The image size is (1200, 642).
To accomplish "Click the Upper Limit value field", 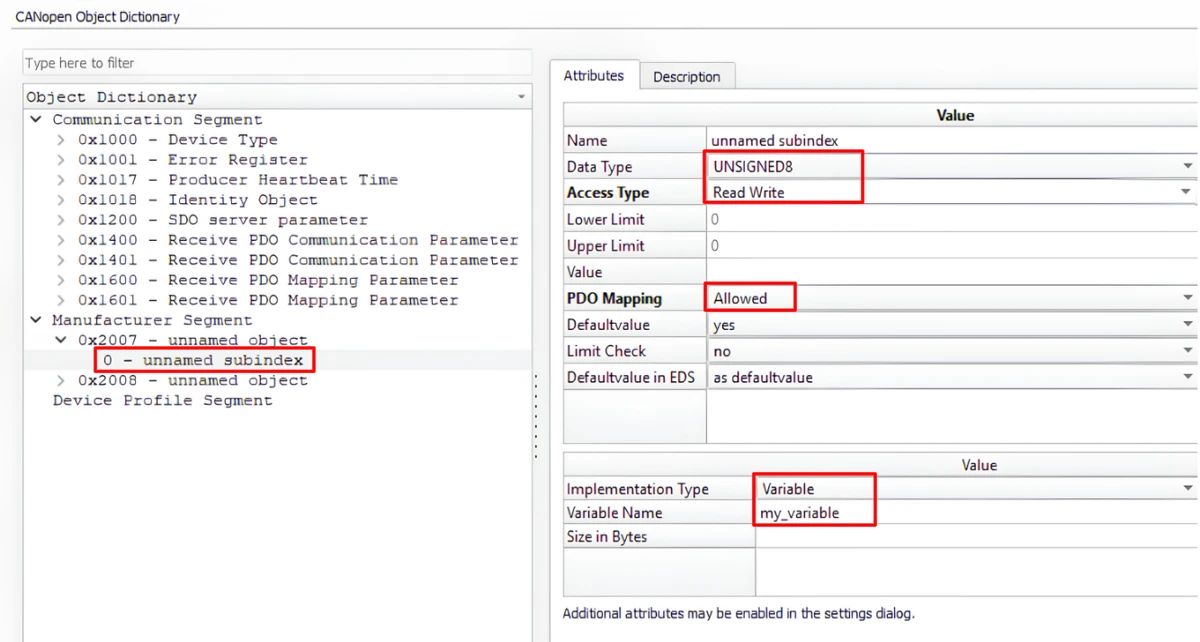I will 953,246.
